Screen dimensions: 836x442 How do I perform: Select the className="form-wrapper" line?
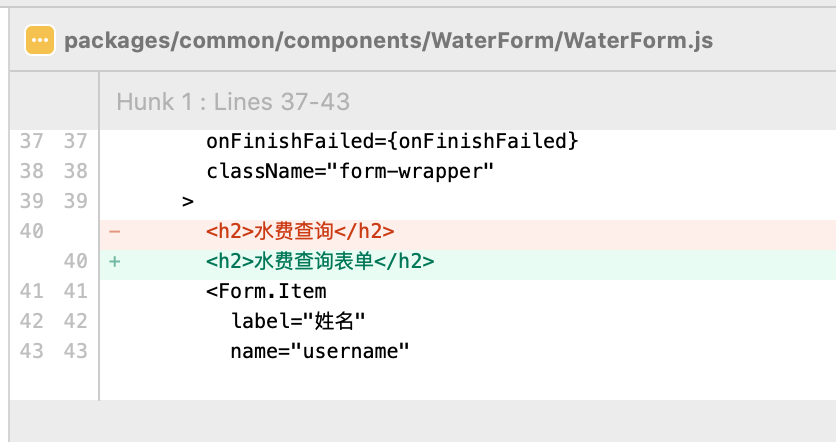(350, 171)
